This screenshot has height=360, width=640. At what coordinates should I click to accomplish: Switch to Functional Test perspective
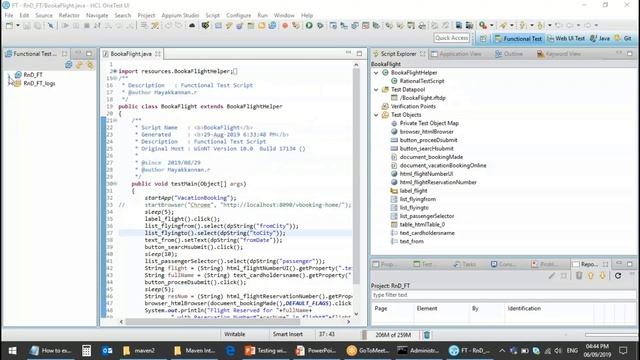pyautogui.click(x=518, y=38)
